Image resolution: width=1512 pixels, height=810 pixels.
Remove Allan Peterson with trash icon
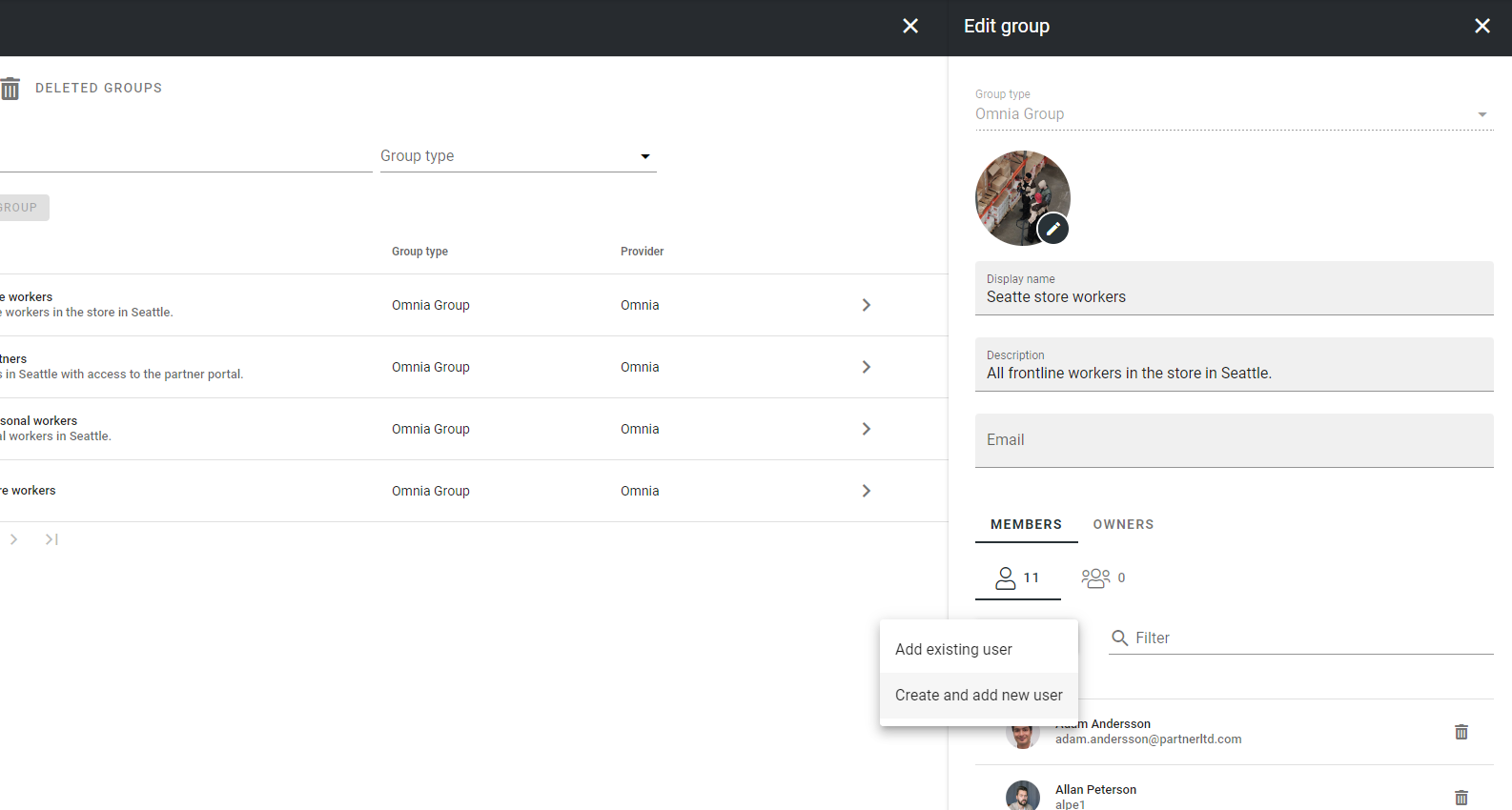coord(1461,798)
